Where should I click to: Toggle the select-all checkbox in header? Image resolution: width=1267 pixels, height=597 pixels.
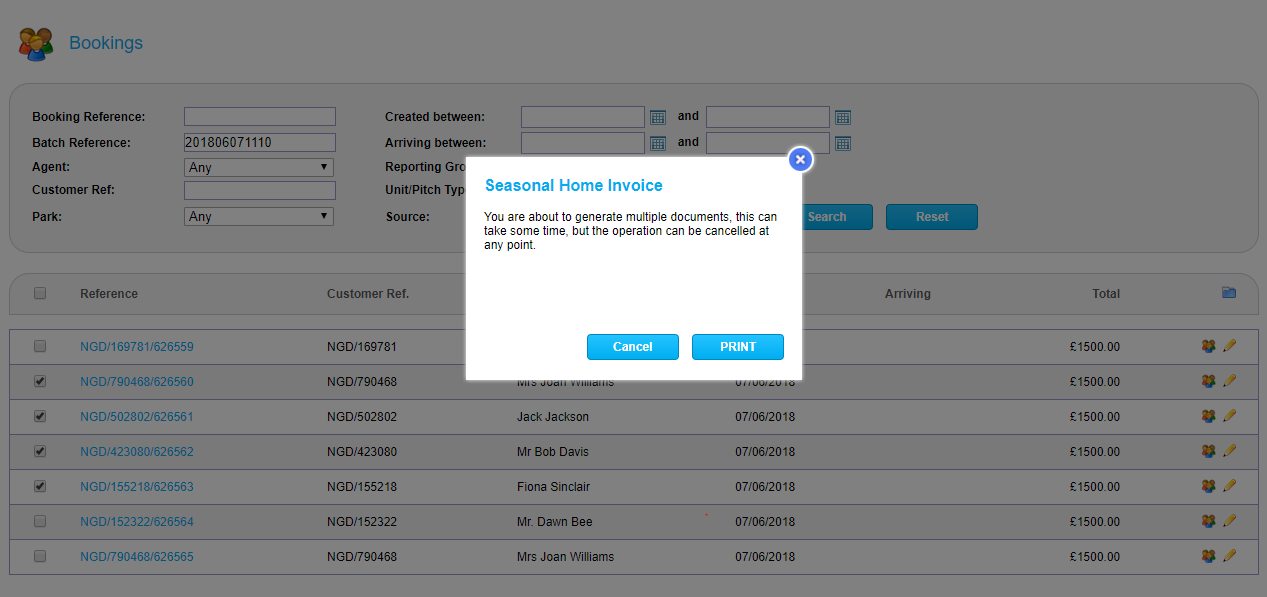click(x=40, y=293)
